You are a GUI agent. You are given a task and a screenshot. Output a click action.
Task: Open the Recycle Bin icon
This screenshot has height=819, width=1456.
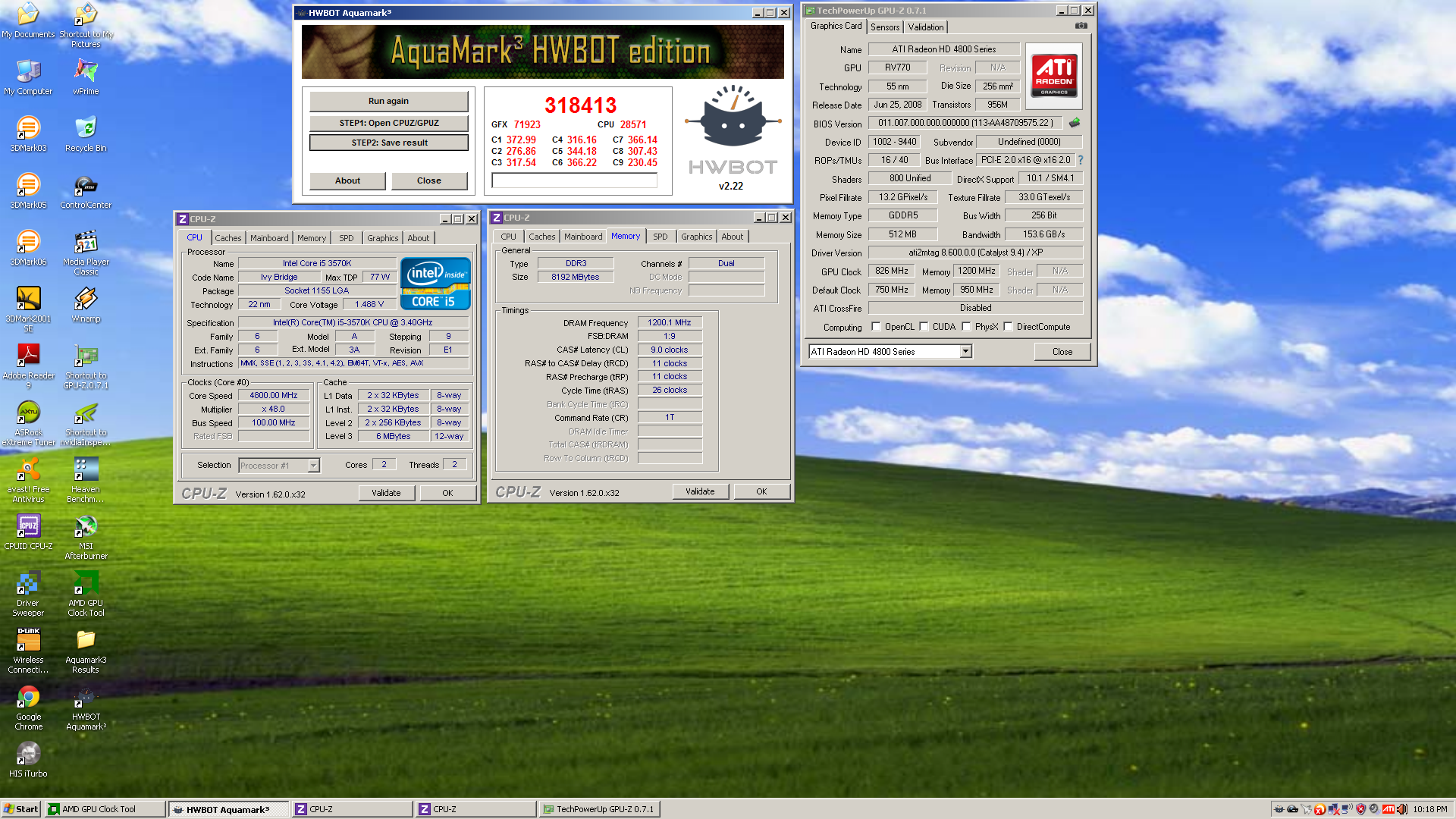pos(86,133)
